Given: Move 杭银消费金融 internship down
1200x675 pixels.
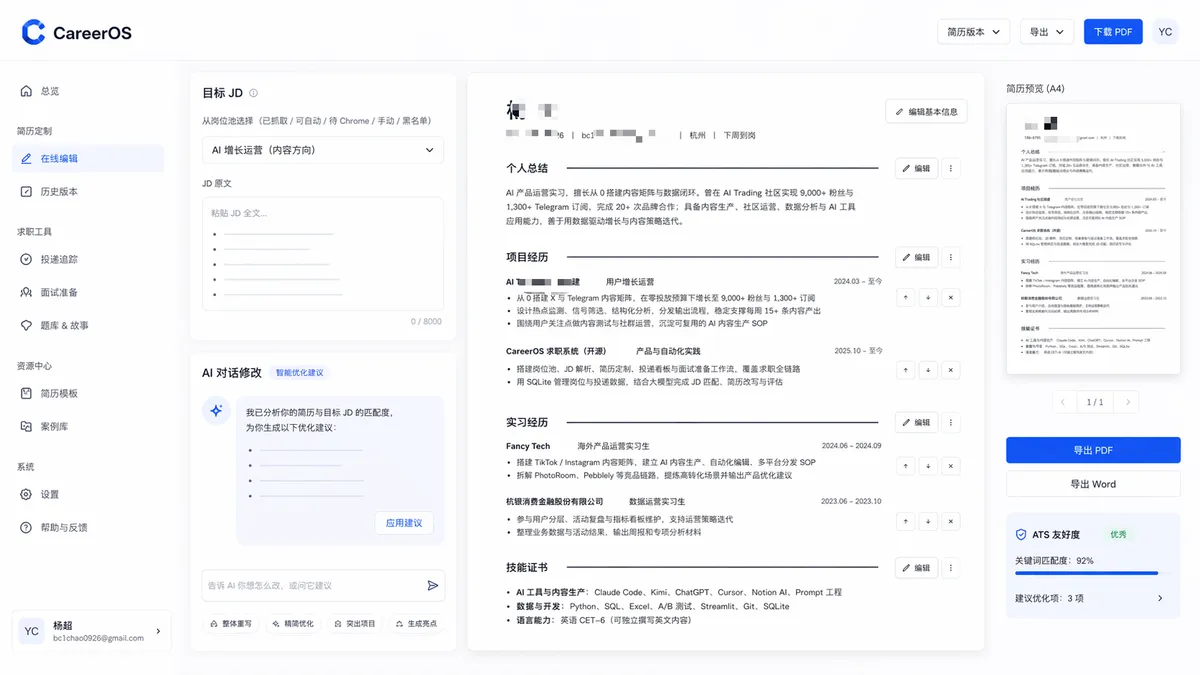Looking at the screenshot, I should click(x=927, y=521).
